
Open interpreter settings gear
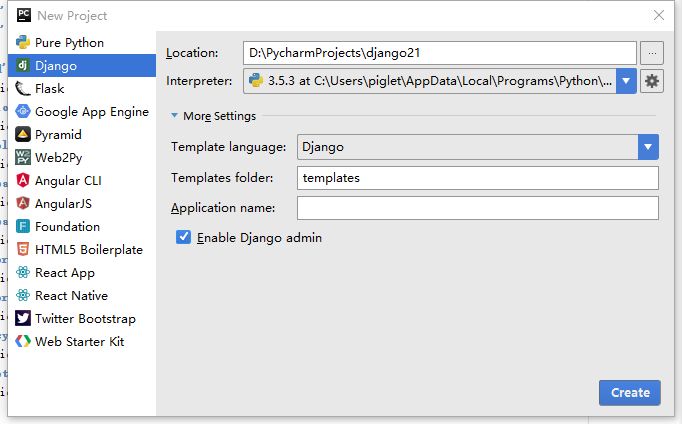pyautogui.click(x=652, y=81)
